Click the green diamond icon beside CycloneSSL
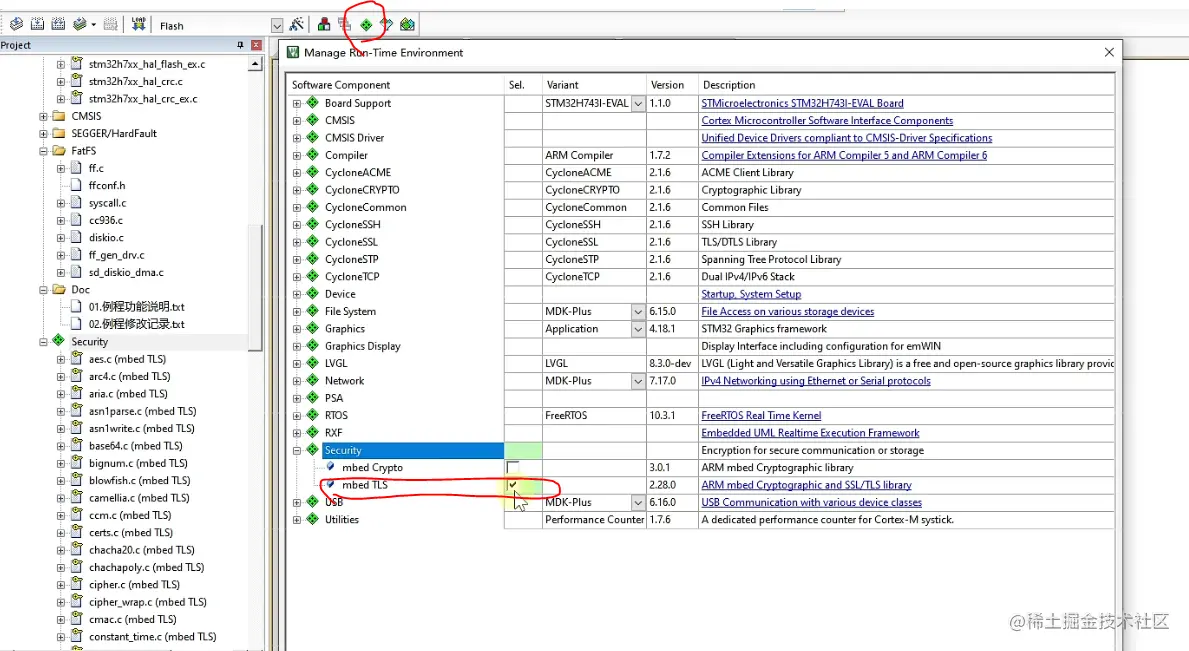Viewport: 1189px width, 651px height. coord(312,242)
